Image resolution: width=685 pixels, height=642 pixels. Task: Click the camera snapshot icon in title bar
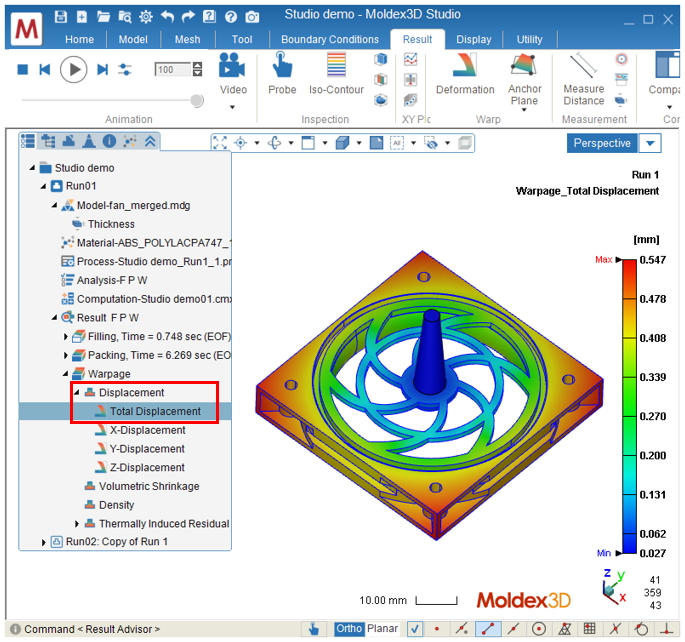coord(252,17)
